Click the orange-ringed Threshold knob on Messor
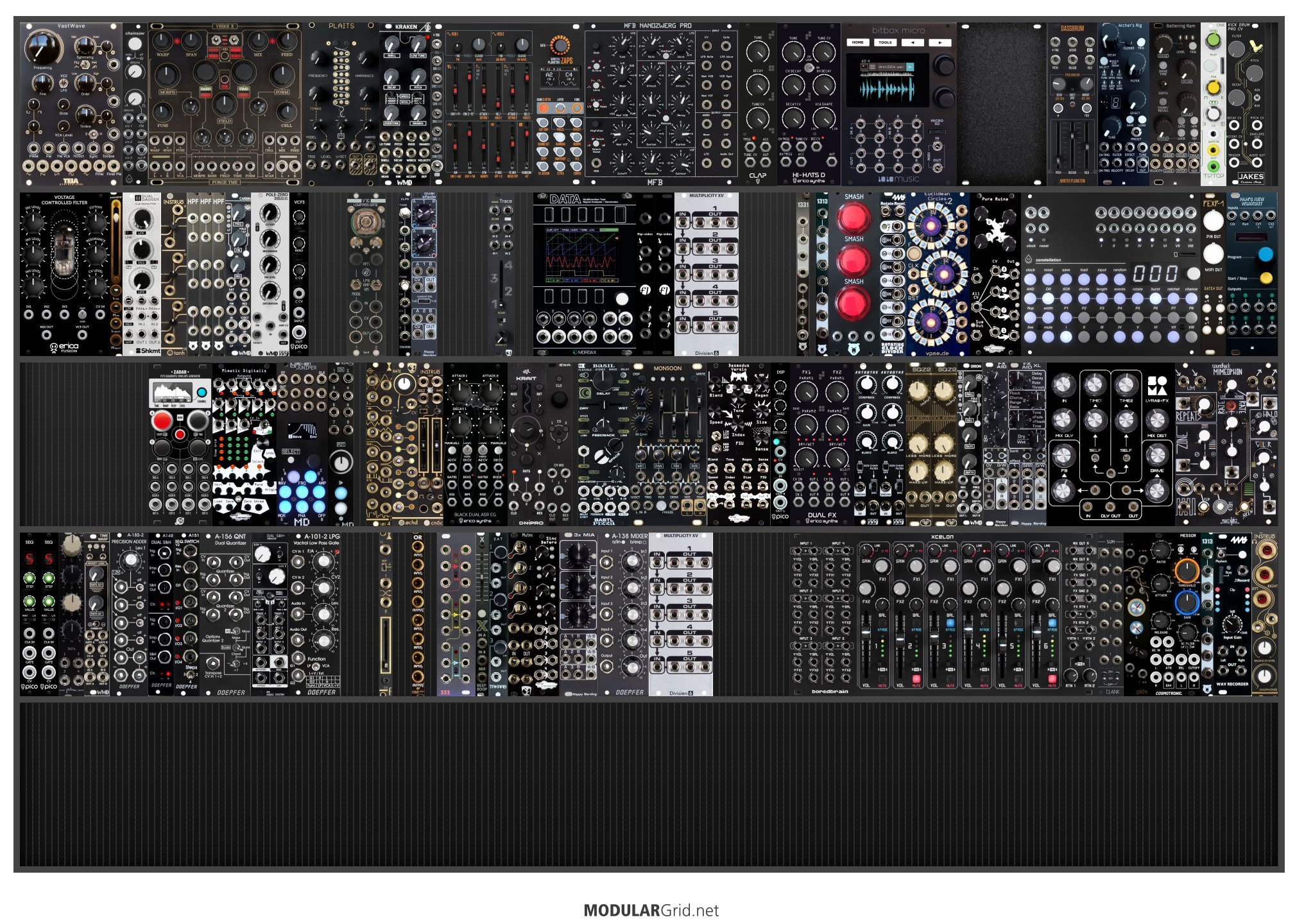The image size is (1304, 924). (1187, 571)
